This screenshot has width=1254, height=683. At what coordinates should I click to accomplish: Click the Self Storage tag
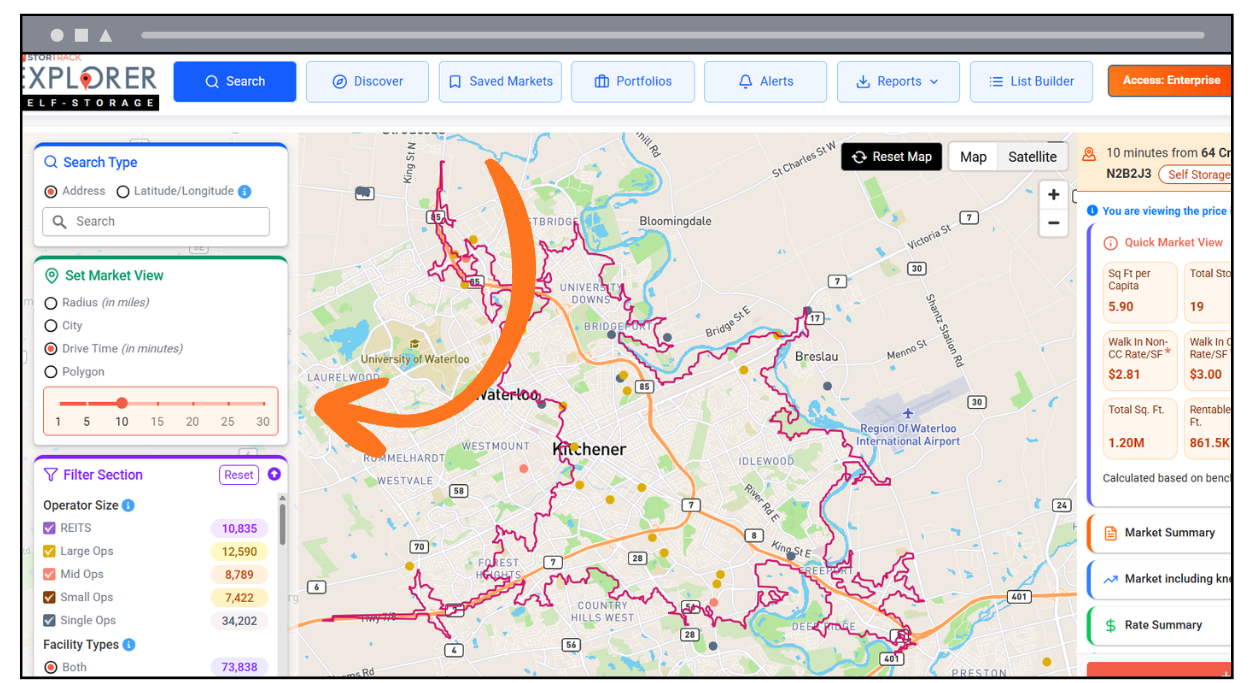click(x=1196, y=174)
